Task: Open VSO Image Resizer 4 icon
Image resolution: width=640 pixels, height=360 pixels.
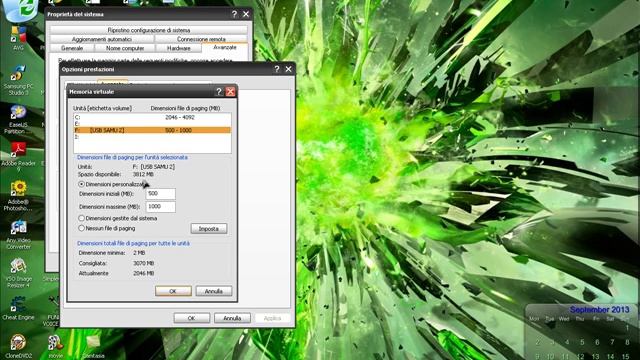Action: click(x=18, y=273)
